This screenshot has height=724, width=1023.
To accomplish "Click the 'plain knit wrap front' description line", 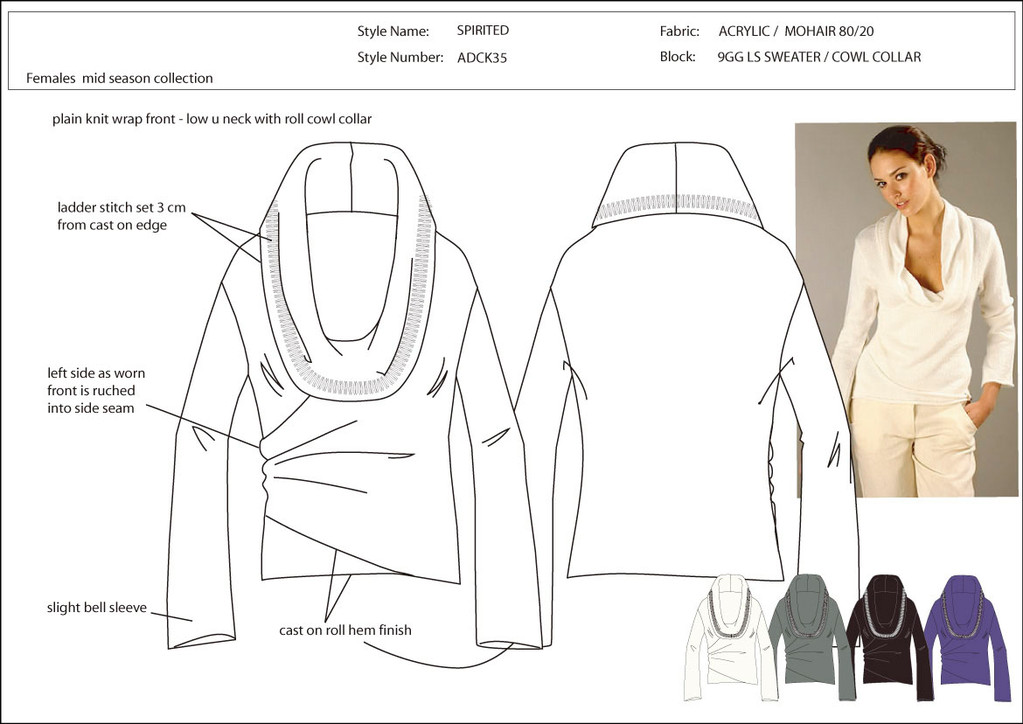I will [212, 119].
